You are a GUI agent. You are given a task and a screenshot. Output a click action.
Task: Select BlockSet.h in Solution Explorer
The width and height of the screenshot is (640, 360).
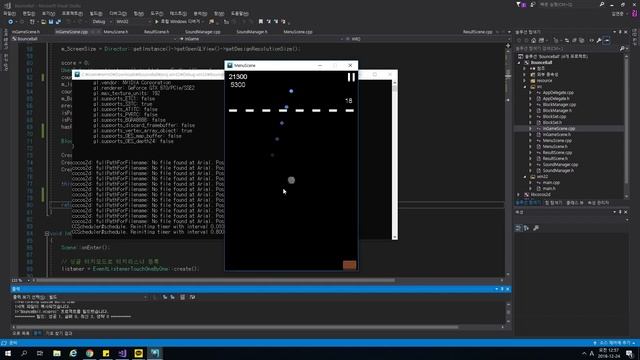click(552, 122)
